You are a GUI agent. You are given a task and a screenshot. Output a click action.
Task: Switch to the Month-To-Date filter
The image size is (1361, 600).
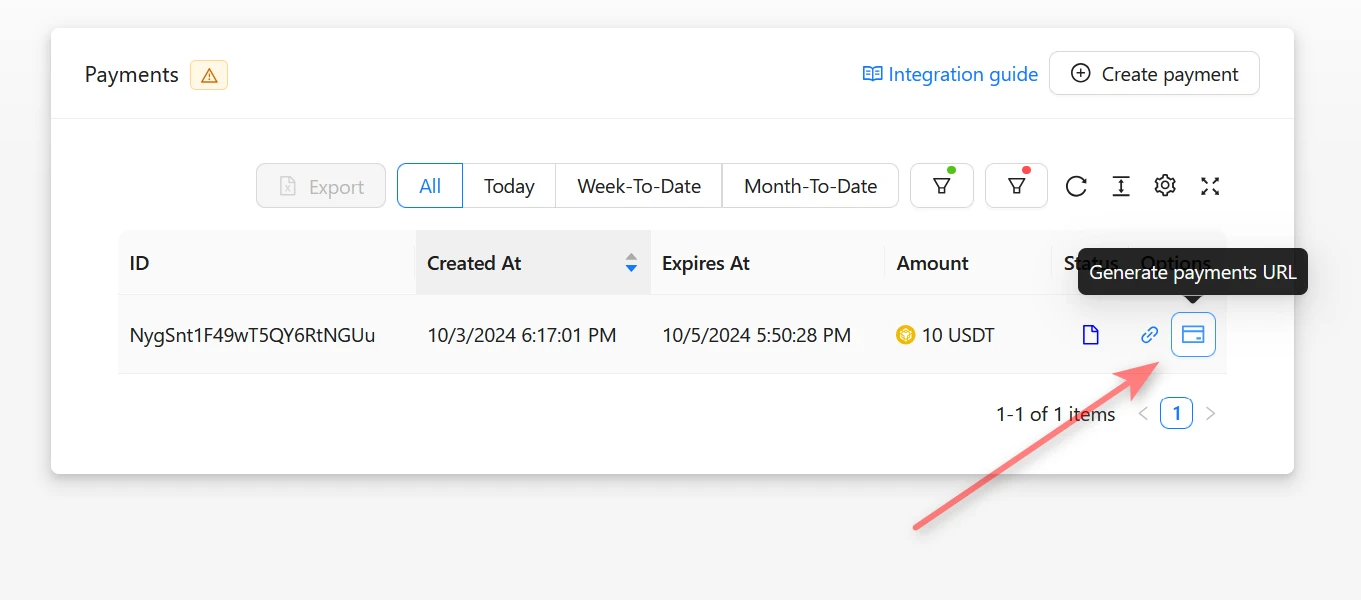tap(810, 186)
